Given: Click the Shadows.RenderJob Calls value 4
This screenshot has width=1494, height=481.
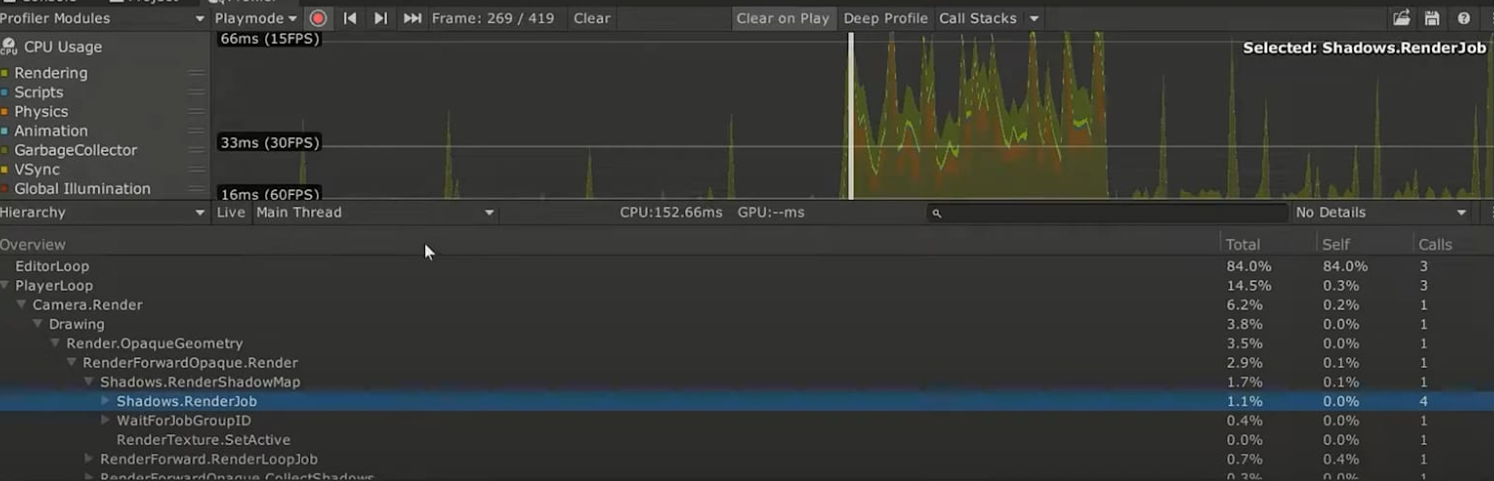Looking at the screenshot, I should click(x=1423, y=401).
